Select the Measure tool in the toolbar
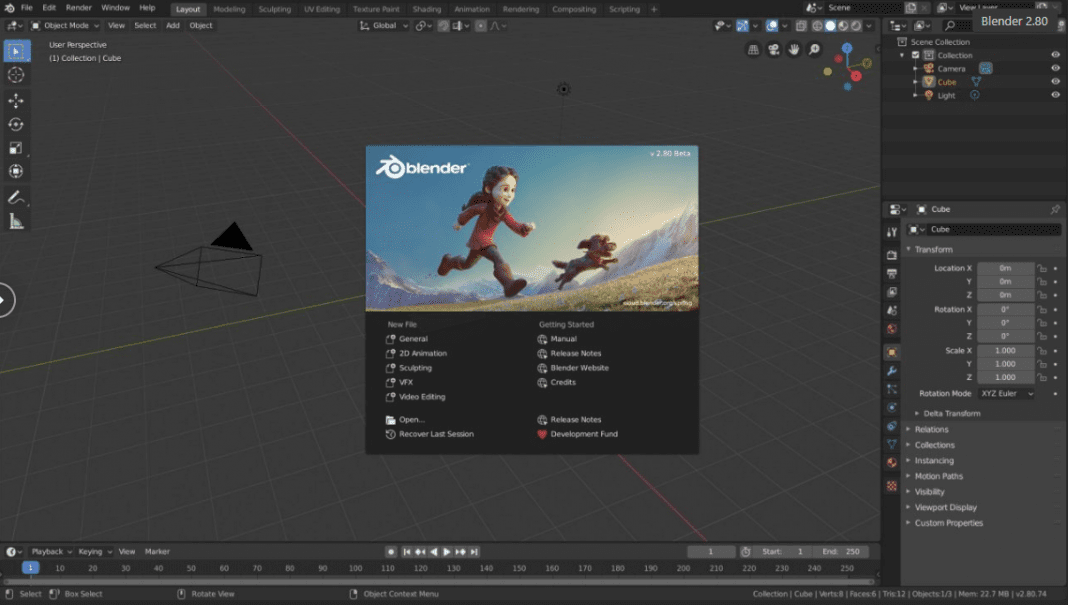1068x605 pixels. pos(16,220)
